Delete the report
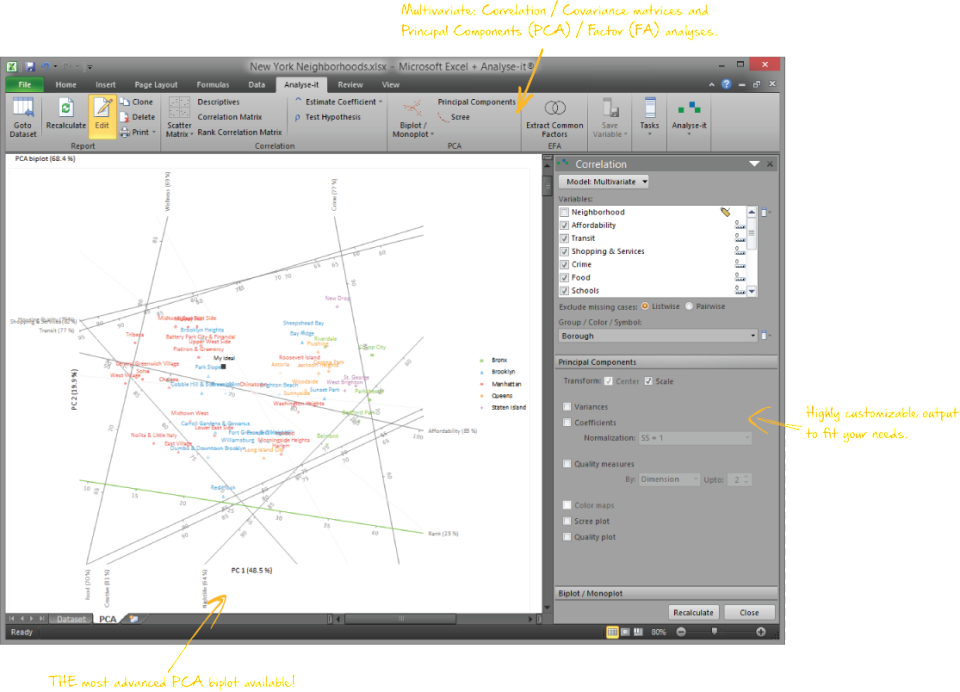The image size is (960, 692). [137, 117]
